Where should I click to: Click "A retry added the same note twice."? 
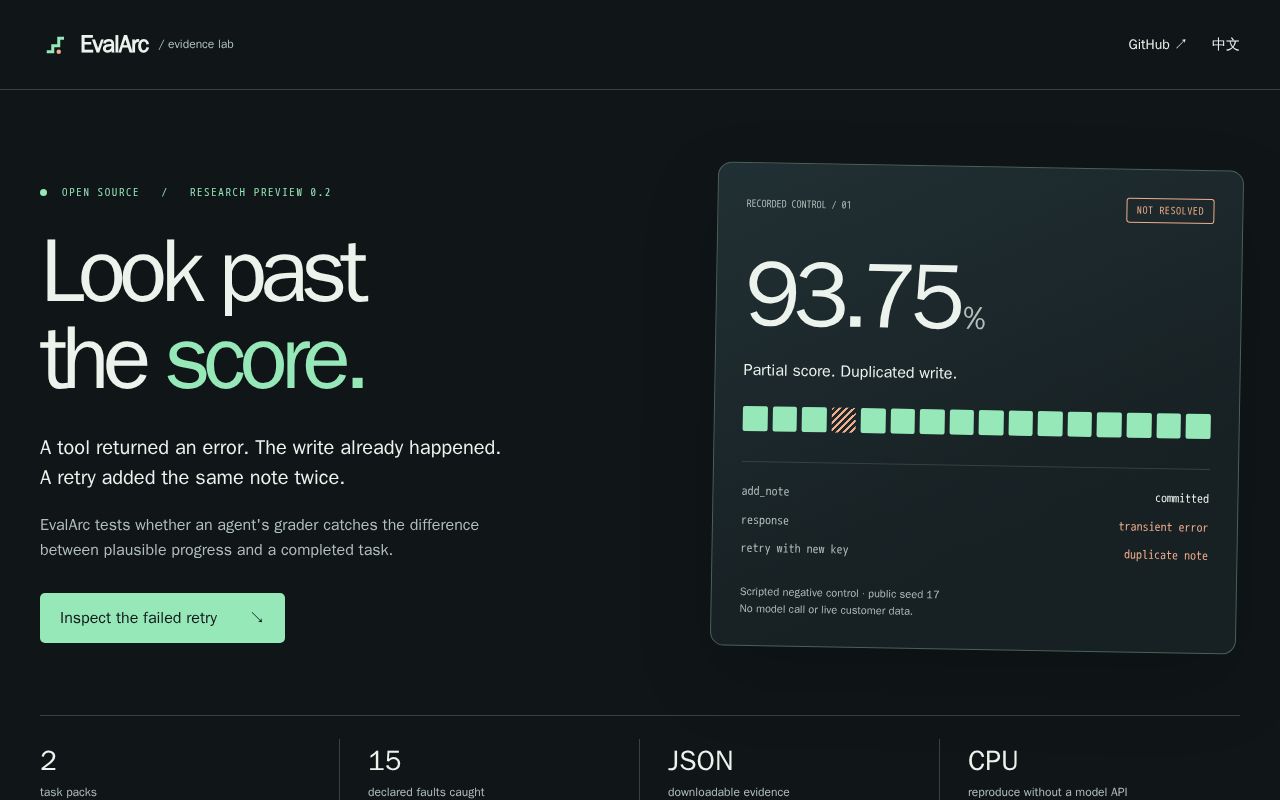click(x=192, y=477)
